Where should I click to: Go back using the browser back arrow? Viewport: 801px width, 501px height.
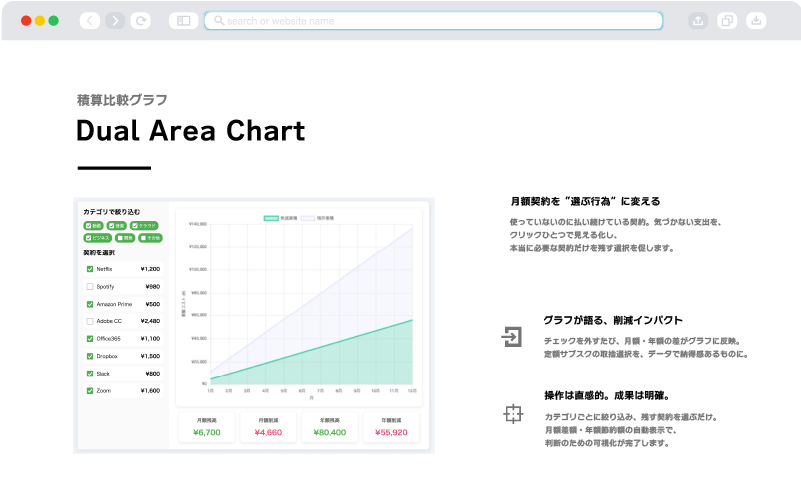90,20
